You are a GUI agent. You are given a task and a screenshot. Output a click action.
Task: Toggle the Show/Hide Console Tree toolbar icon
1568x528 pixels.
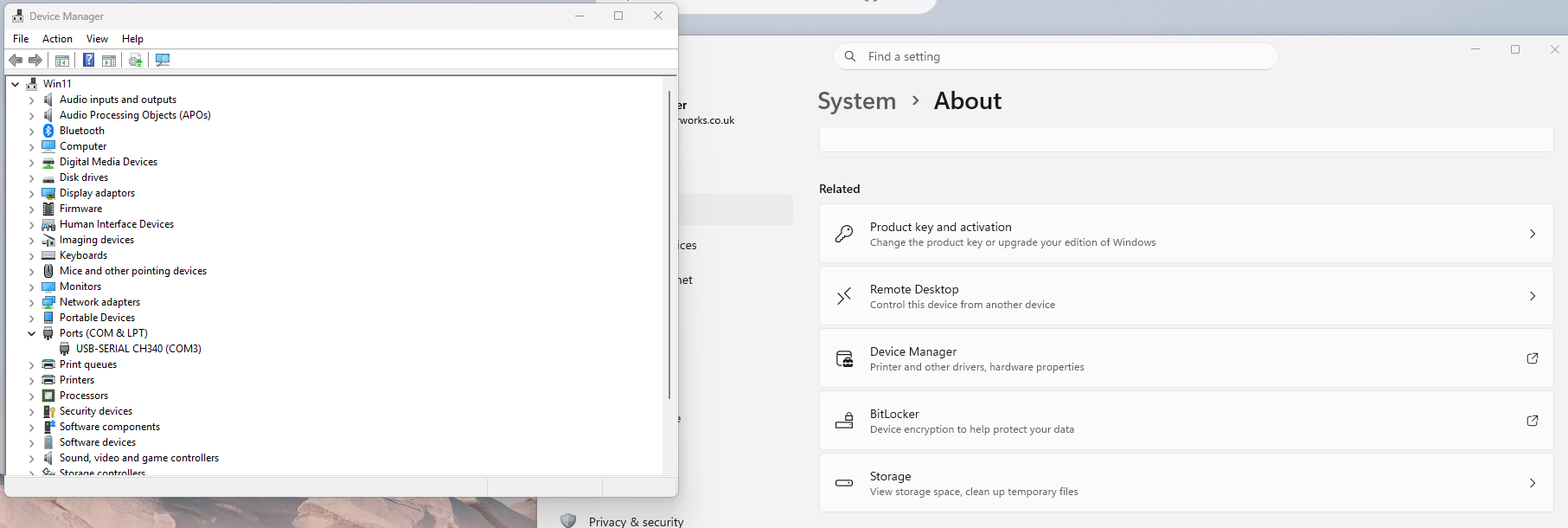tap(62, 60)
